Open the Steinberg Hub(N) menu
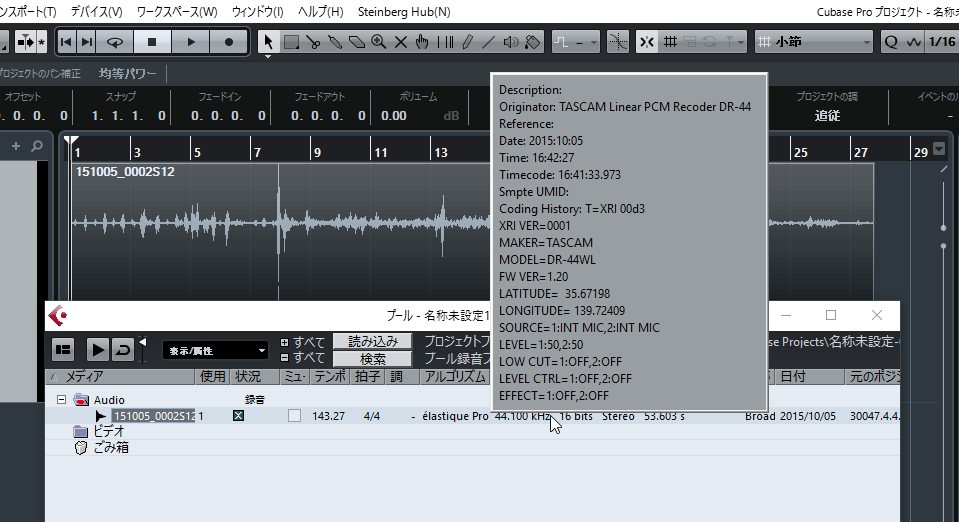Image resolution: width=959 pixels, height=522 pixels. [404, 12]
